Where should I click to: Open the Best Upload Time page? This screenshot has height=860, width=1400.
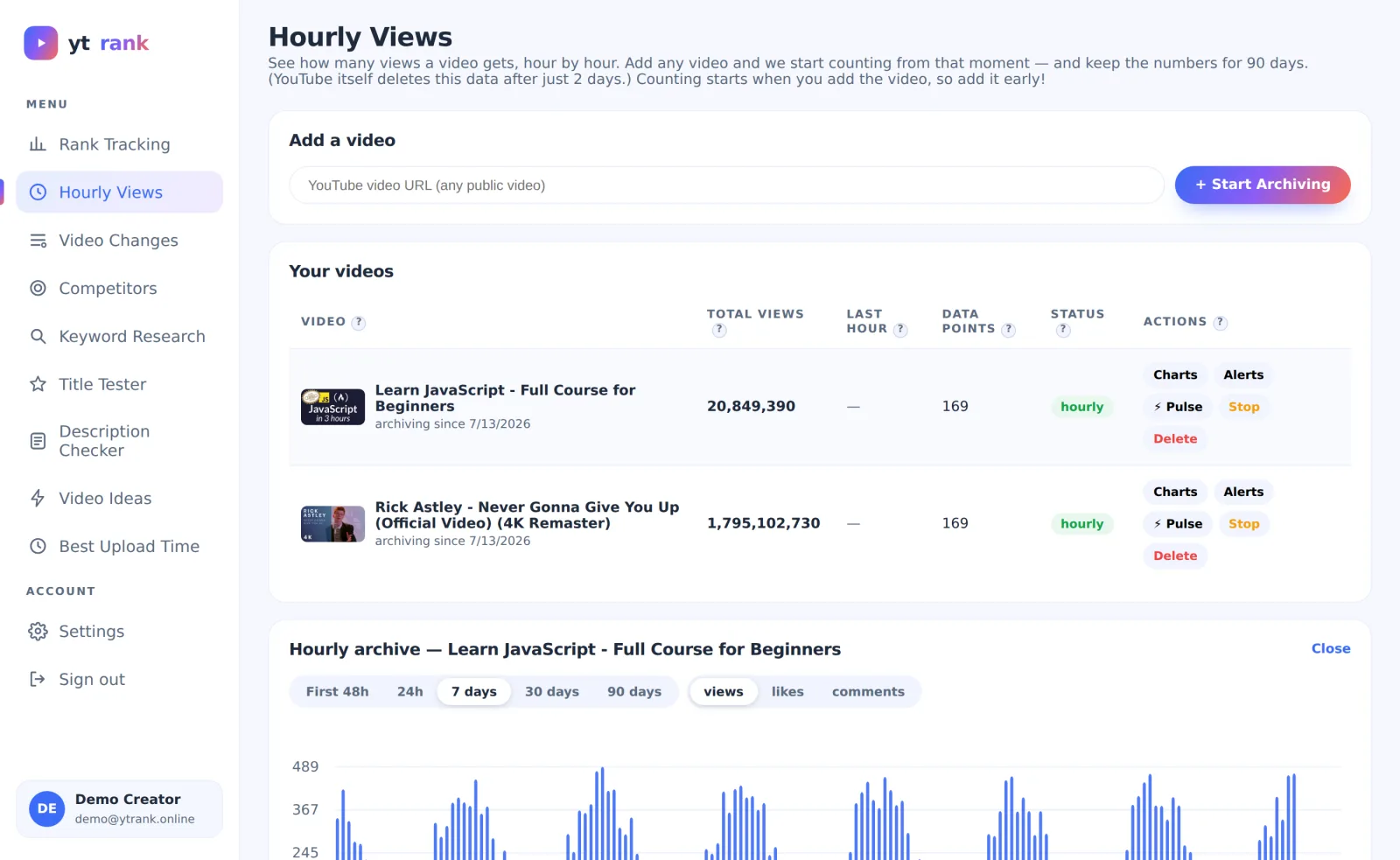[119, 546]
